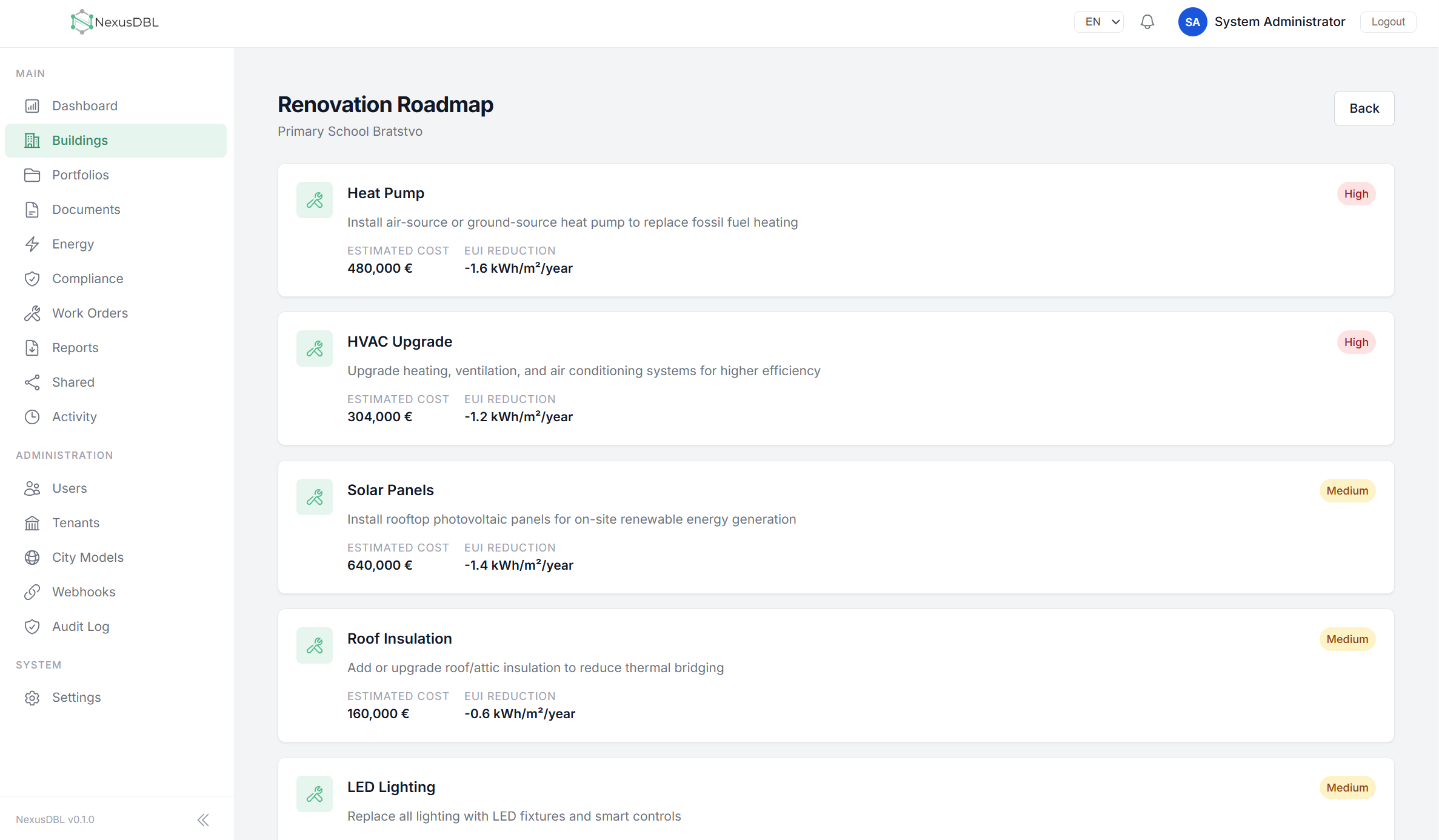The width and height of the screenshot is (1439, 840).
Task: Click the Compliance shield icon
Action: pyautogui.click(x=32, y=279)
